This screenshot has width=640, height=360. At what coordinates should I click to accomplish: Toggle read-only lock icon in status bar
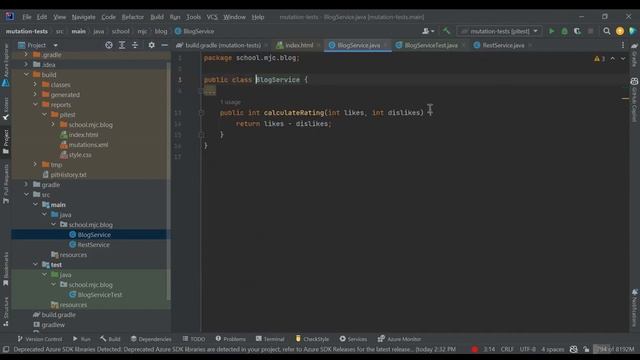[586, 349]
